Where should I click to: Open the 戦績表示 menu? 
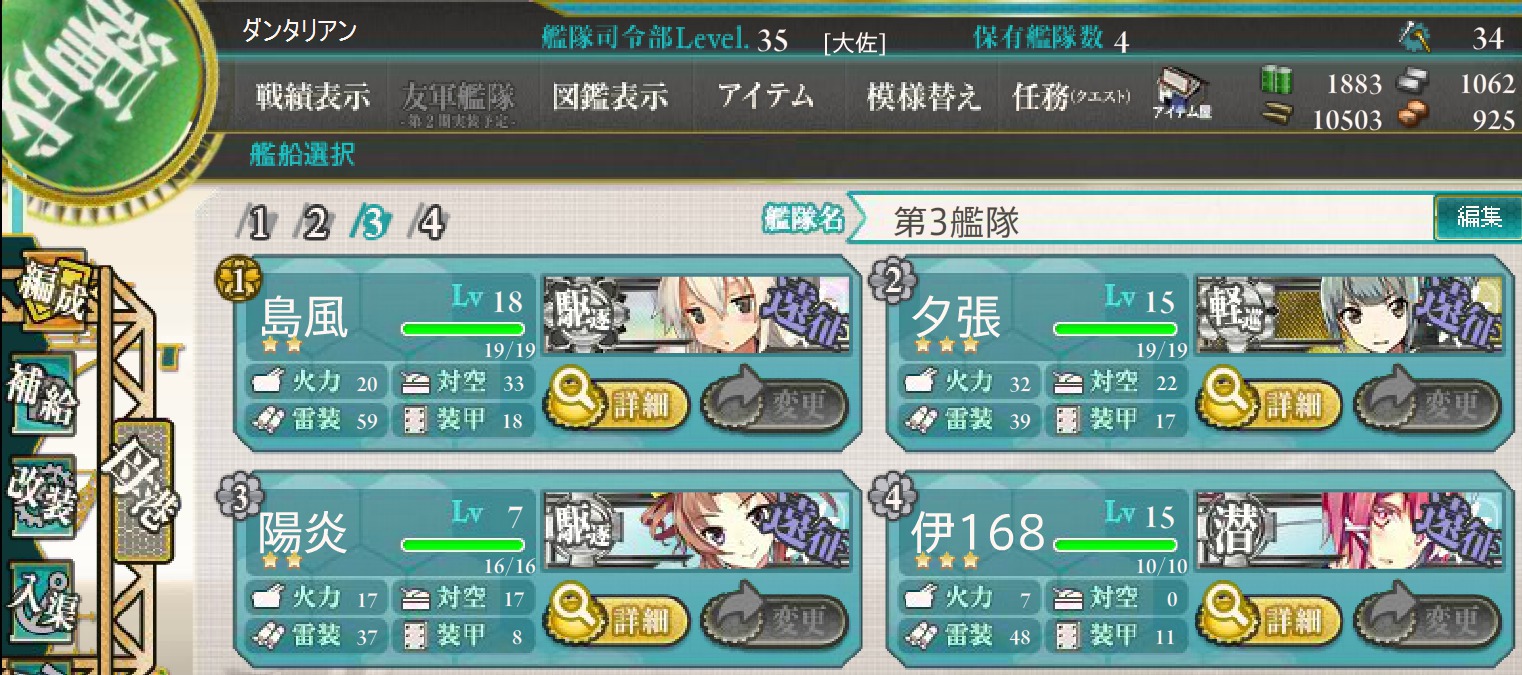(x=313, y=97)
